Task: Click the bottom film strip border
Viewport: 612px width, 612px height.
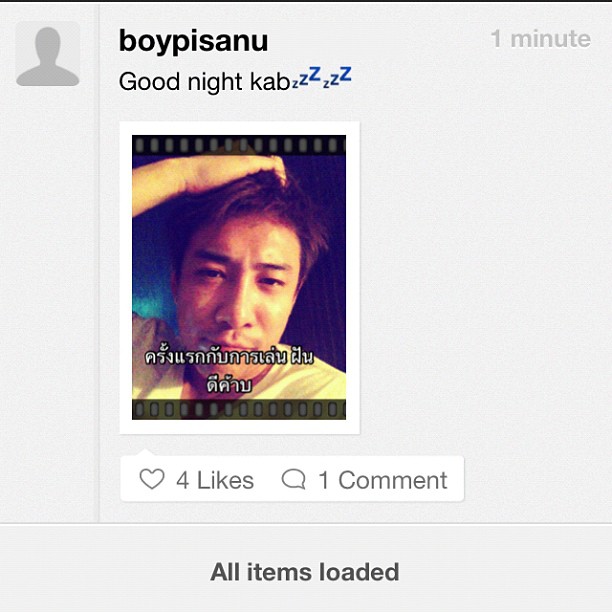Action: pos(239,409)
